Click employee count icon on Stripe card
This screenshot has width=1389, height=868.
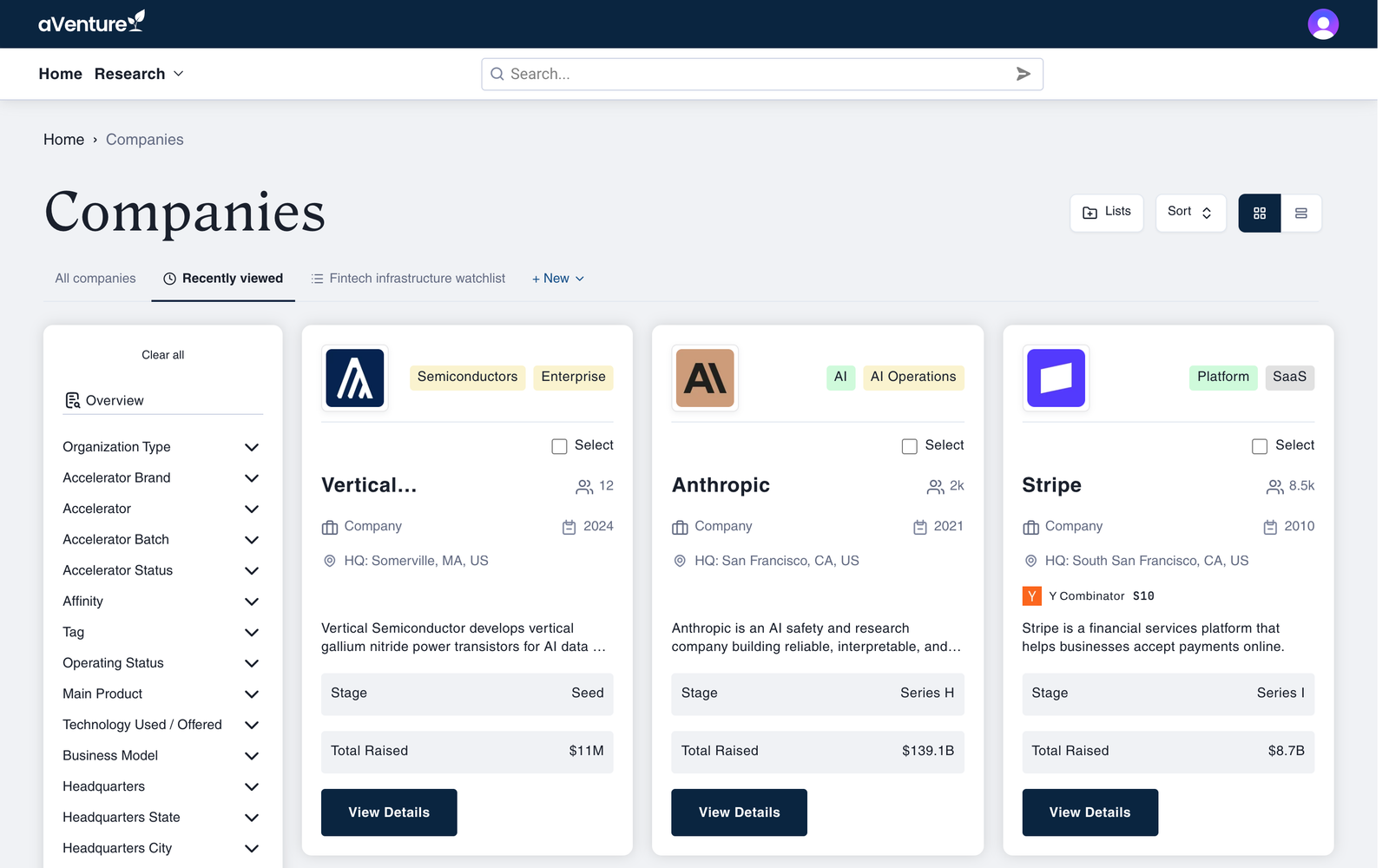[1274, 486]
